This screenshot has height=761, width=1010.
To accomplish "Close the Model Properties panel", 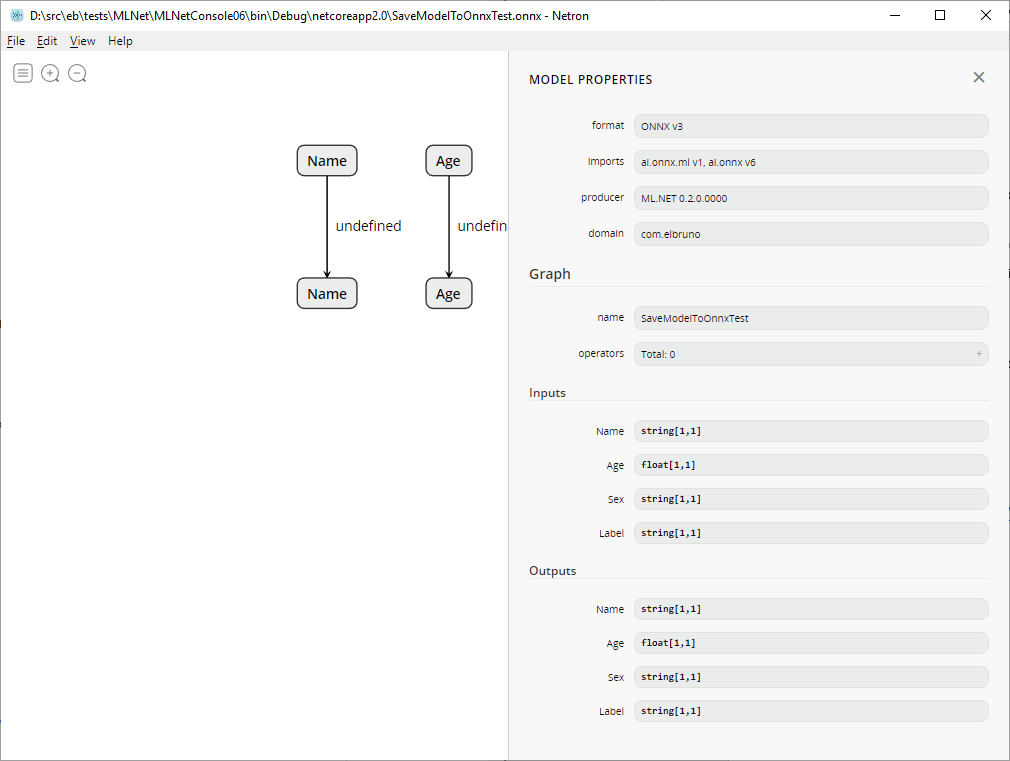I will pyautogui.click(x=979, y=78).
